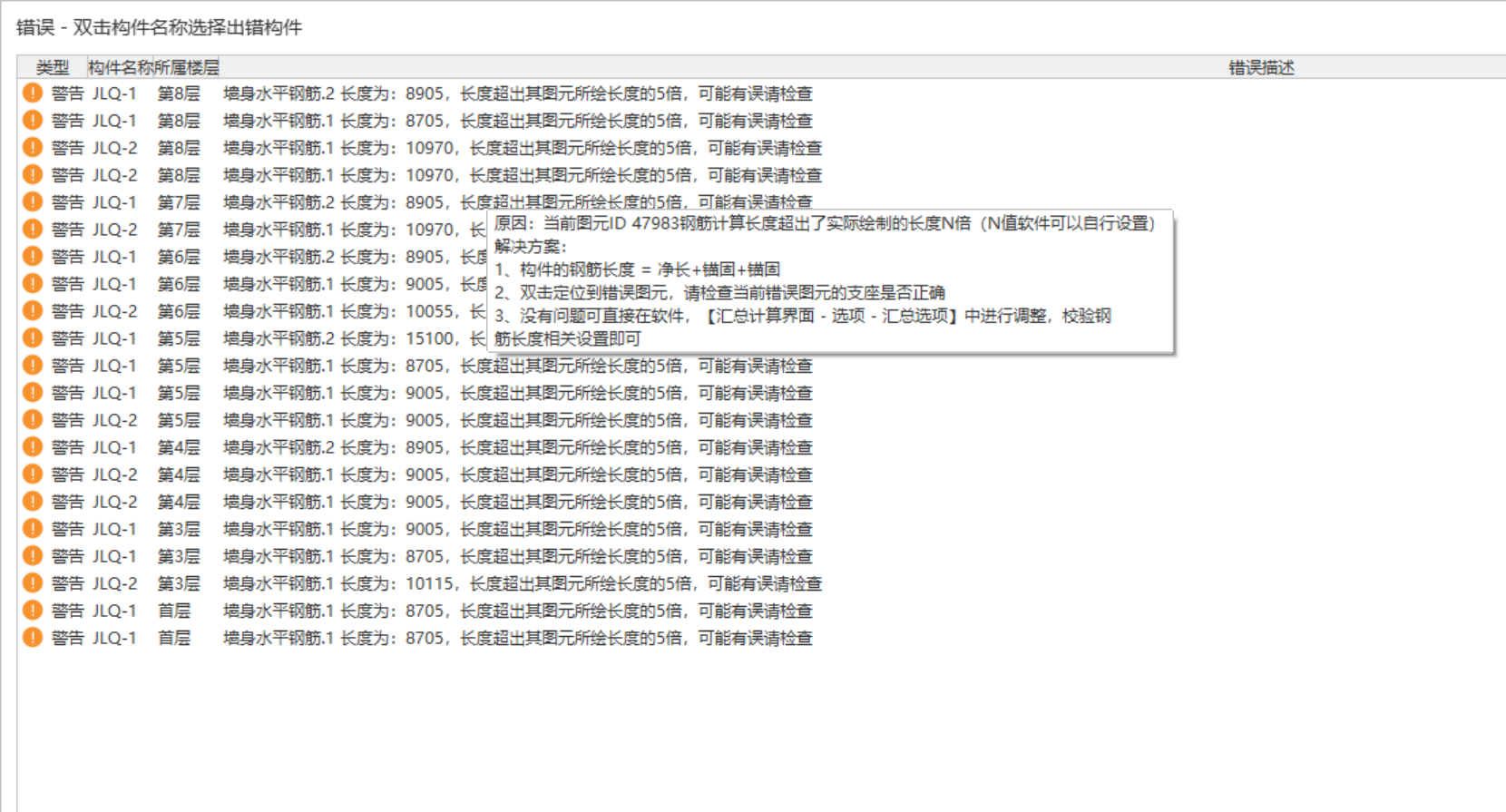
Task: Click 第5层 floor cell of JLQ-1 9005 row
Action: (x=179, y=393)
